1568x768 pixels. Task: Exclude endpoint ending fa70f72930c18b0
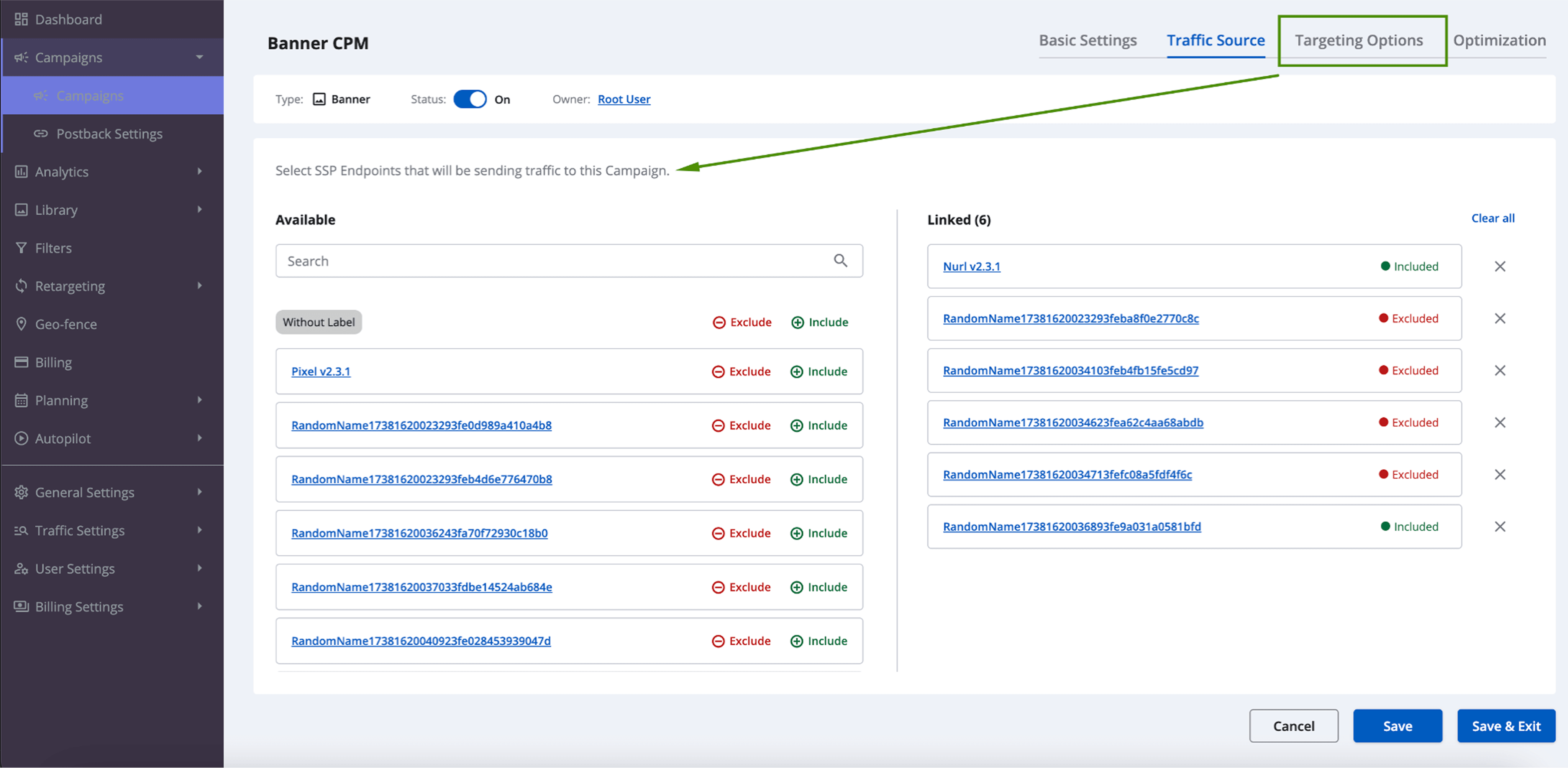point(741,533)
